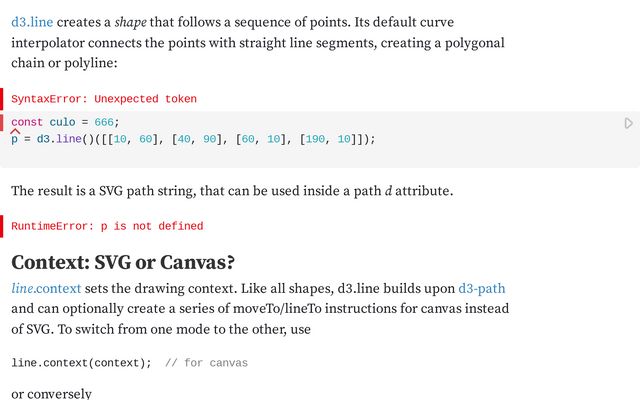Click the '// for canvas' comment
This screenshot has height=400, width=640.
[206, 363]
